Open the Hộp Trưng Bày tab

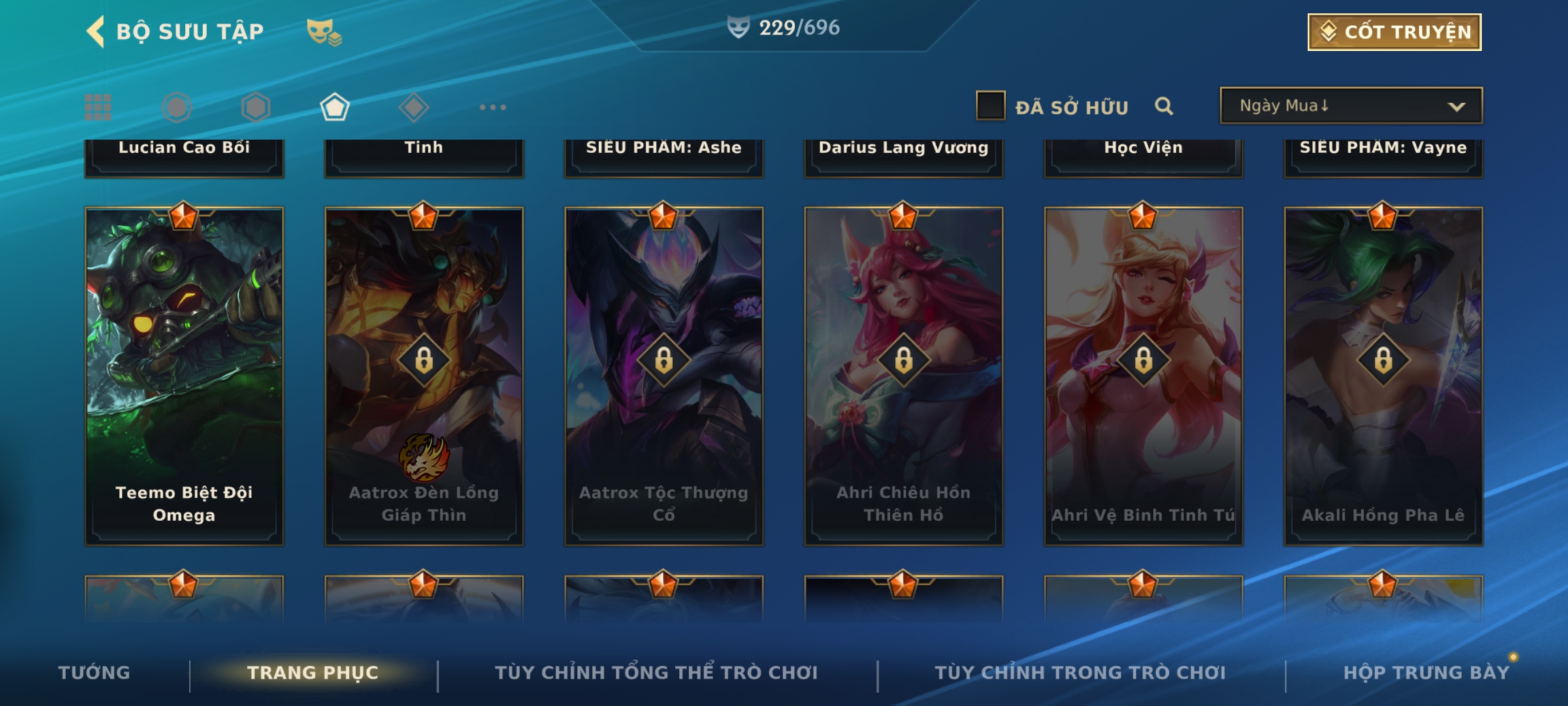point(1426,673)
